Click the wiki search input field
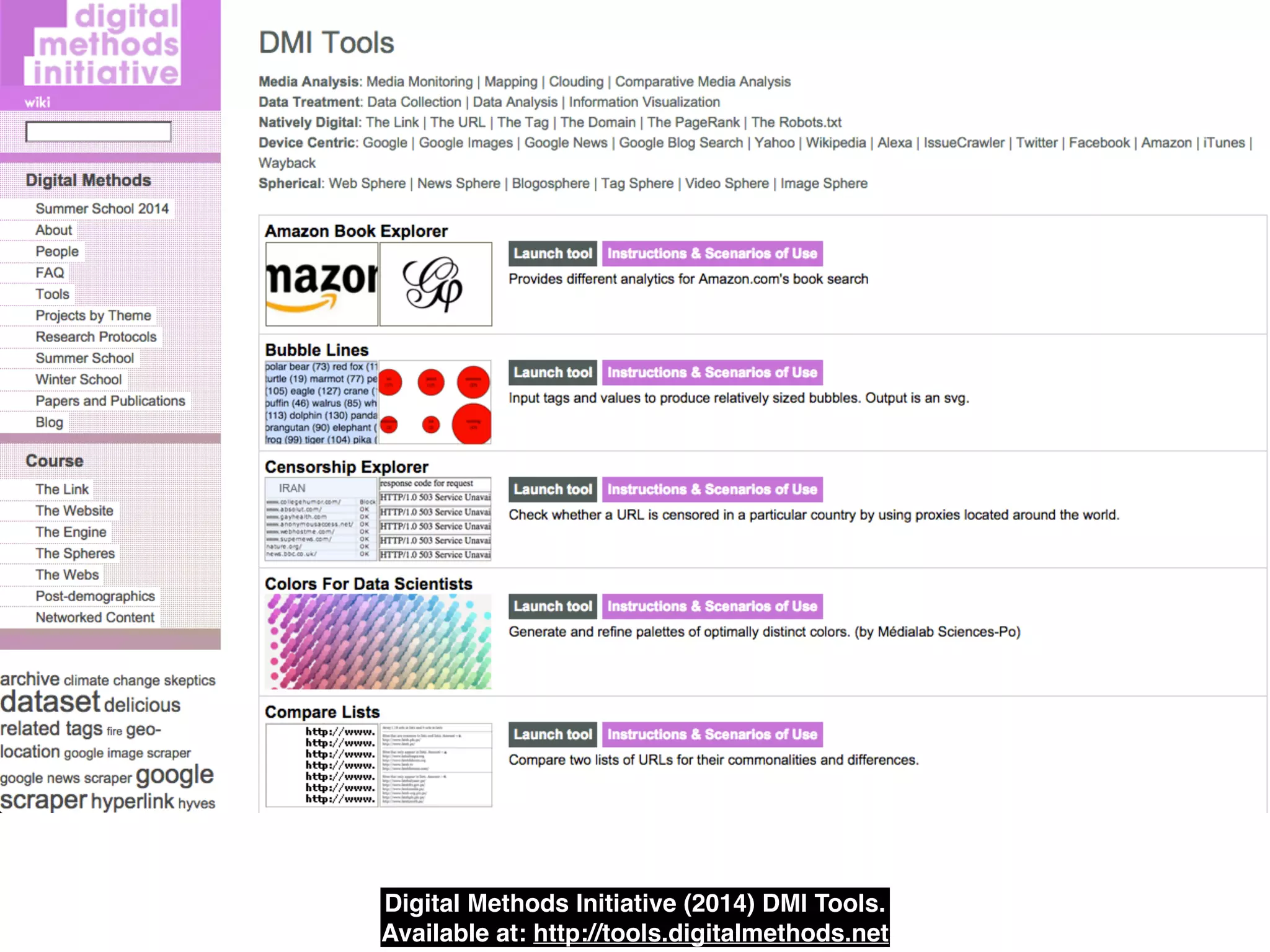This screenshot has width=1270, height=952. (x=99, y=131)
